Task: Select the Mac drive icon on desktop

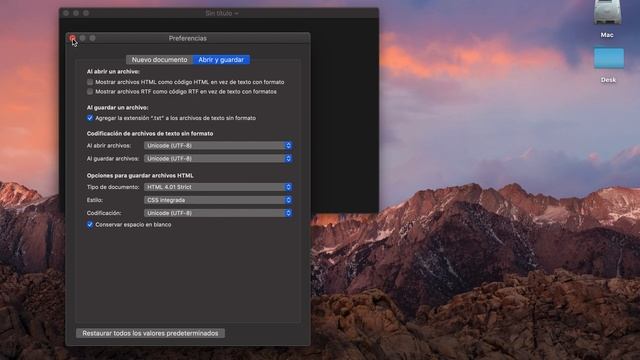Action: pyautogui.click(x=607, y=12)
